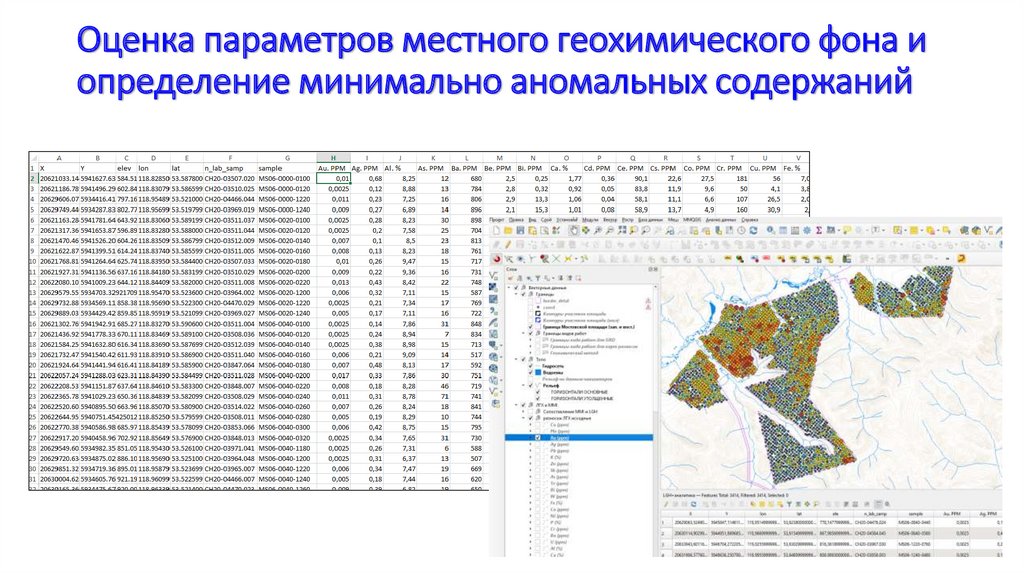Select Excel column H header
The width and height of the screenshot is (1024, 574).
coord(333,158)
